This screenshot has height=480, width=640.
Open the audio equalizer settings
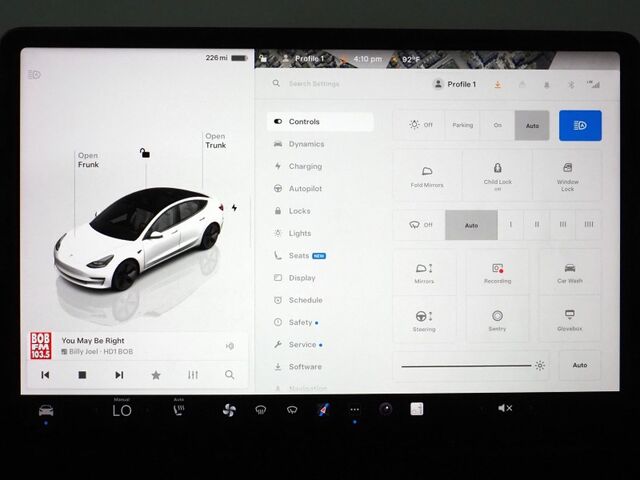click(x=193, y=375)
